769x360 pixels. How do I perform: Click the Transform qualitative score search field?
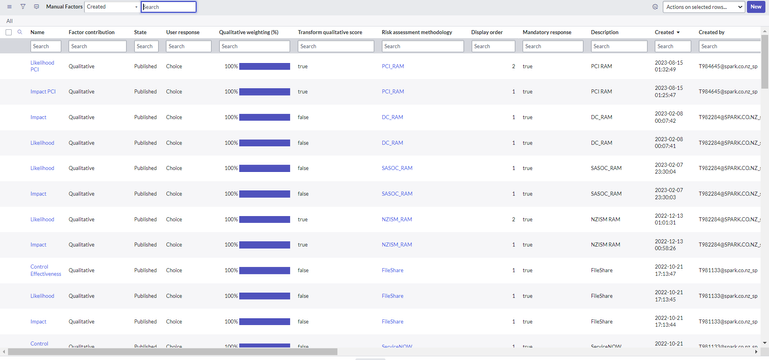click(x=336, y=46)
